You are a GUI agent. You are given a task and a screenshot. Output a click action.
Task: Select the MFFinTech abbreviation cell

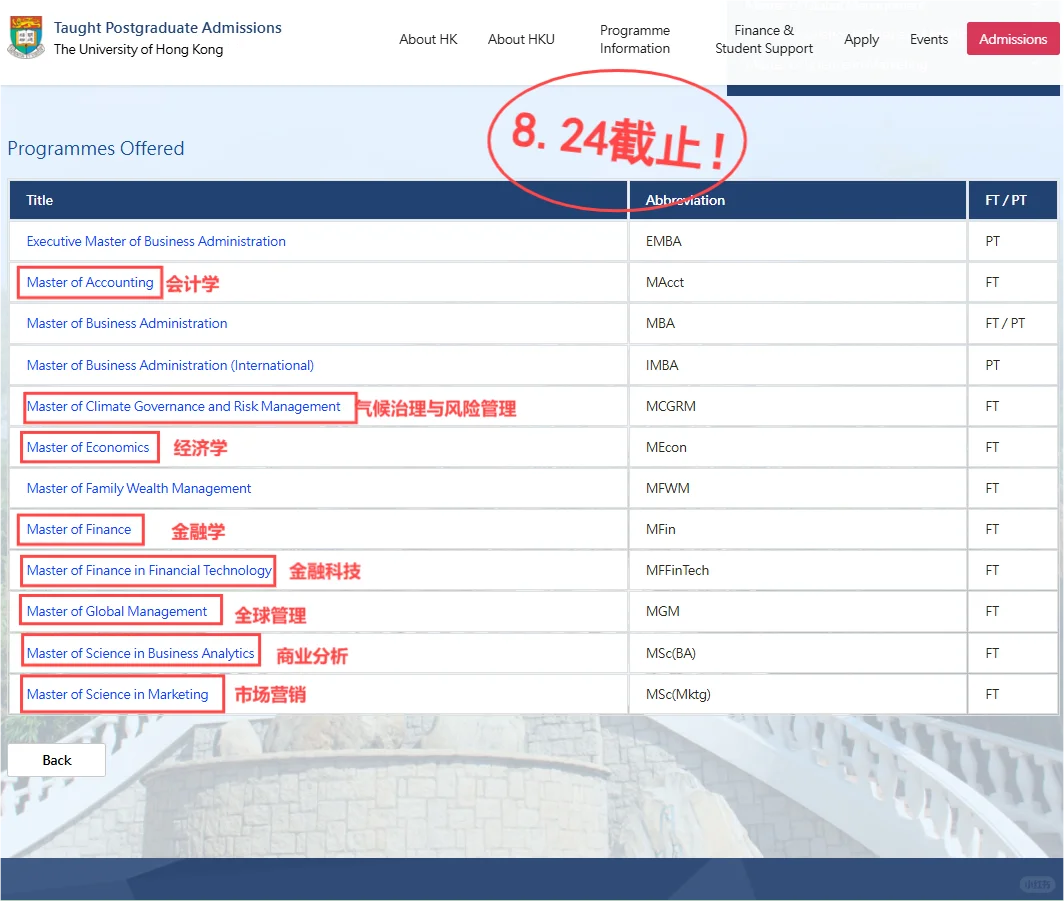[x=797, y=571]
